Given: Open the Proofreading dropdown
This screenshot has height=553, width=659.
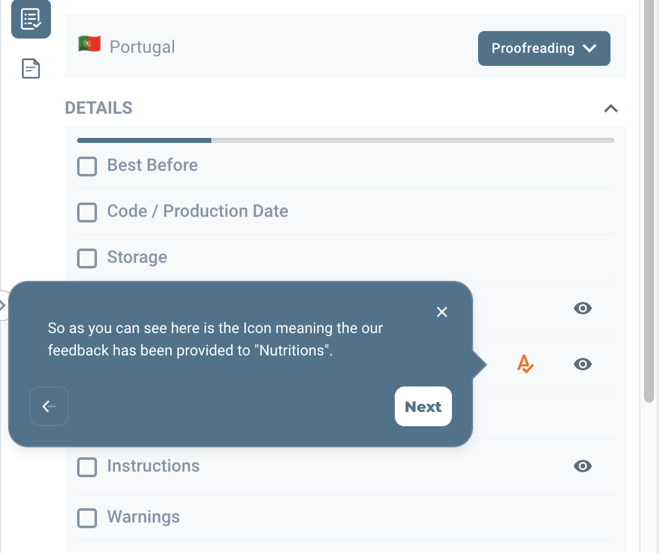Looking at the screenshot, I should tap(544, 48).
